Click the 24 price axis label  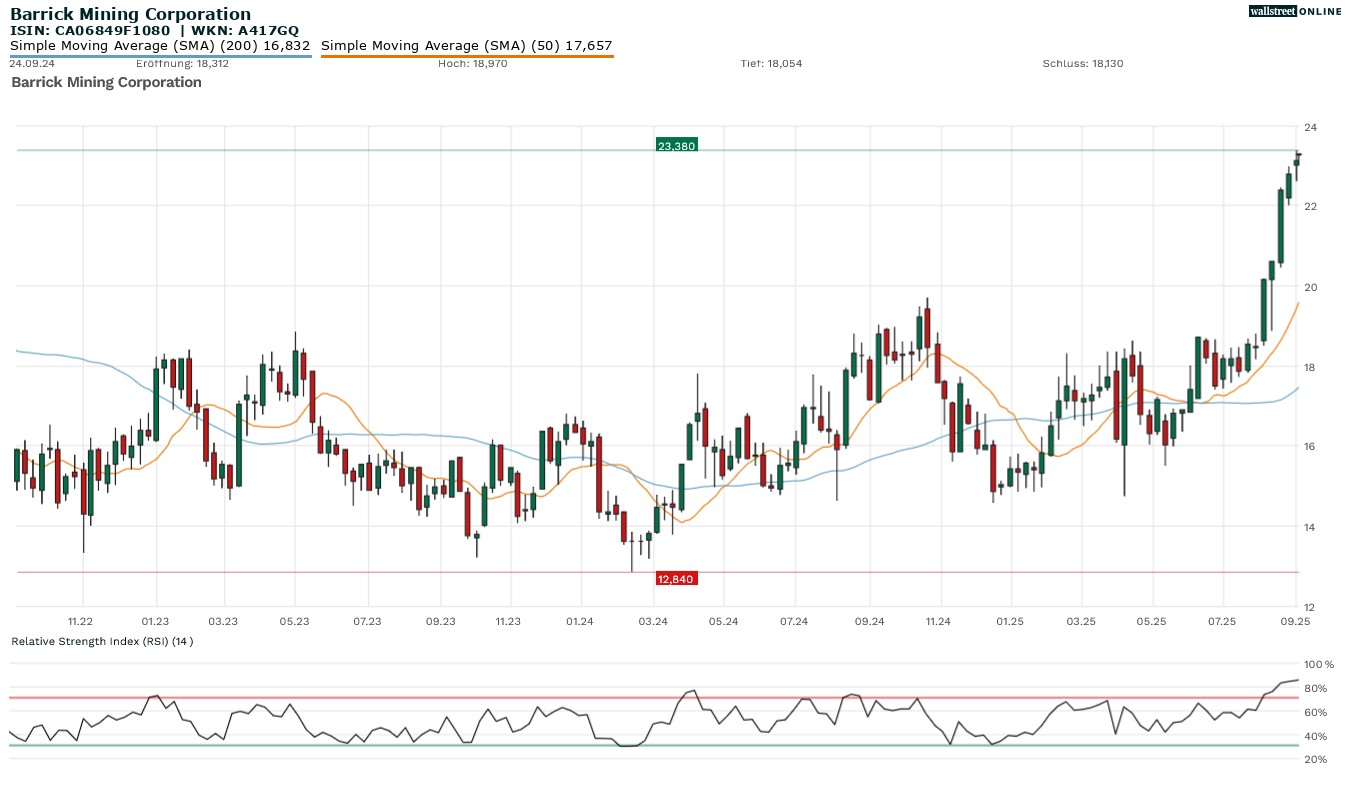pyautogui.click(x=1310, y=127)
